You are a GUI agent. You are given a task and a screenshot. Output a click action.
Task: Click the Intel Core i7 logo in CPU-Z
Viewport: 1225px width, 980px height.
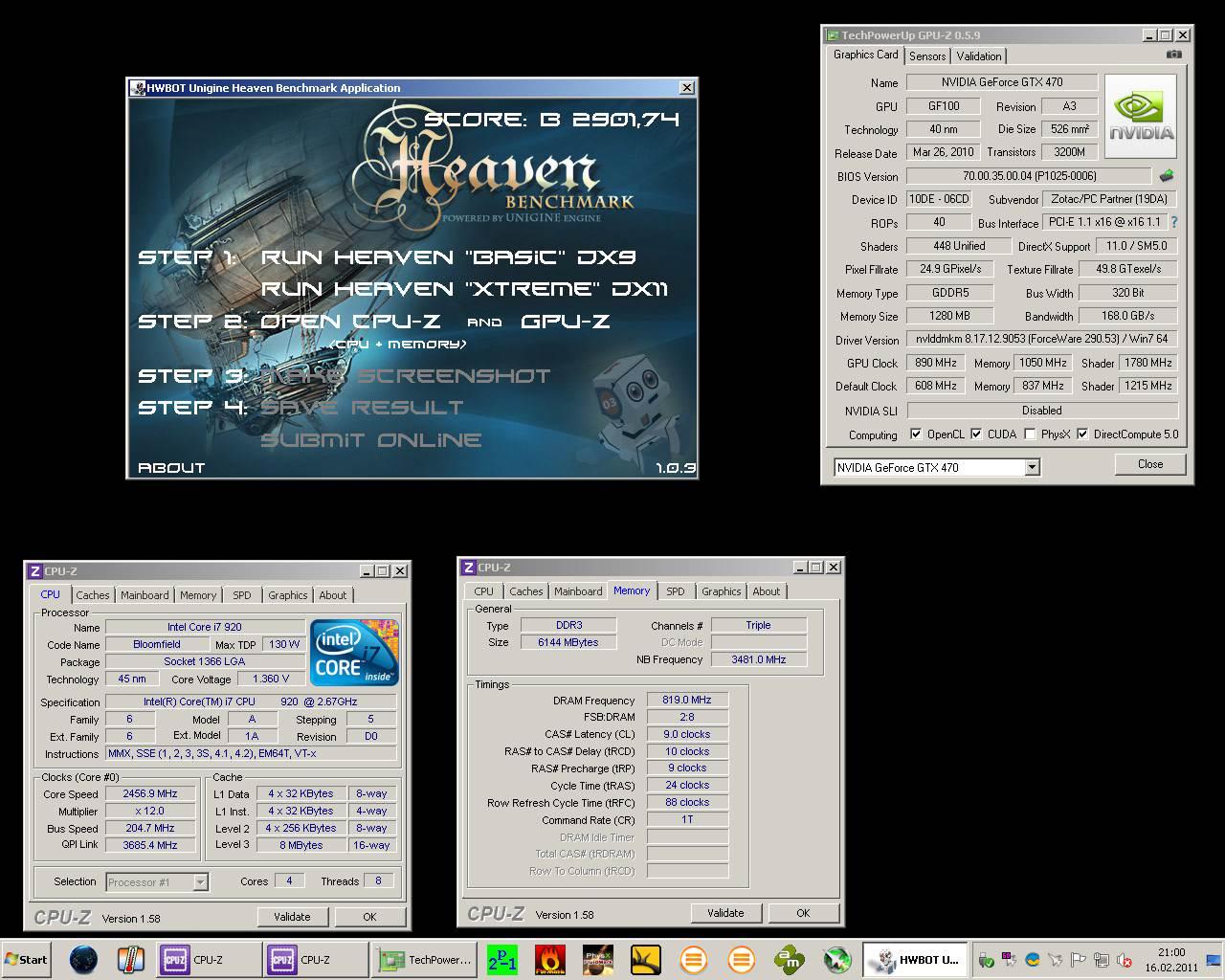(354, 653)
